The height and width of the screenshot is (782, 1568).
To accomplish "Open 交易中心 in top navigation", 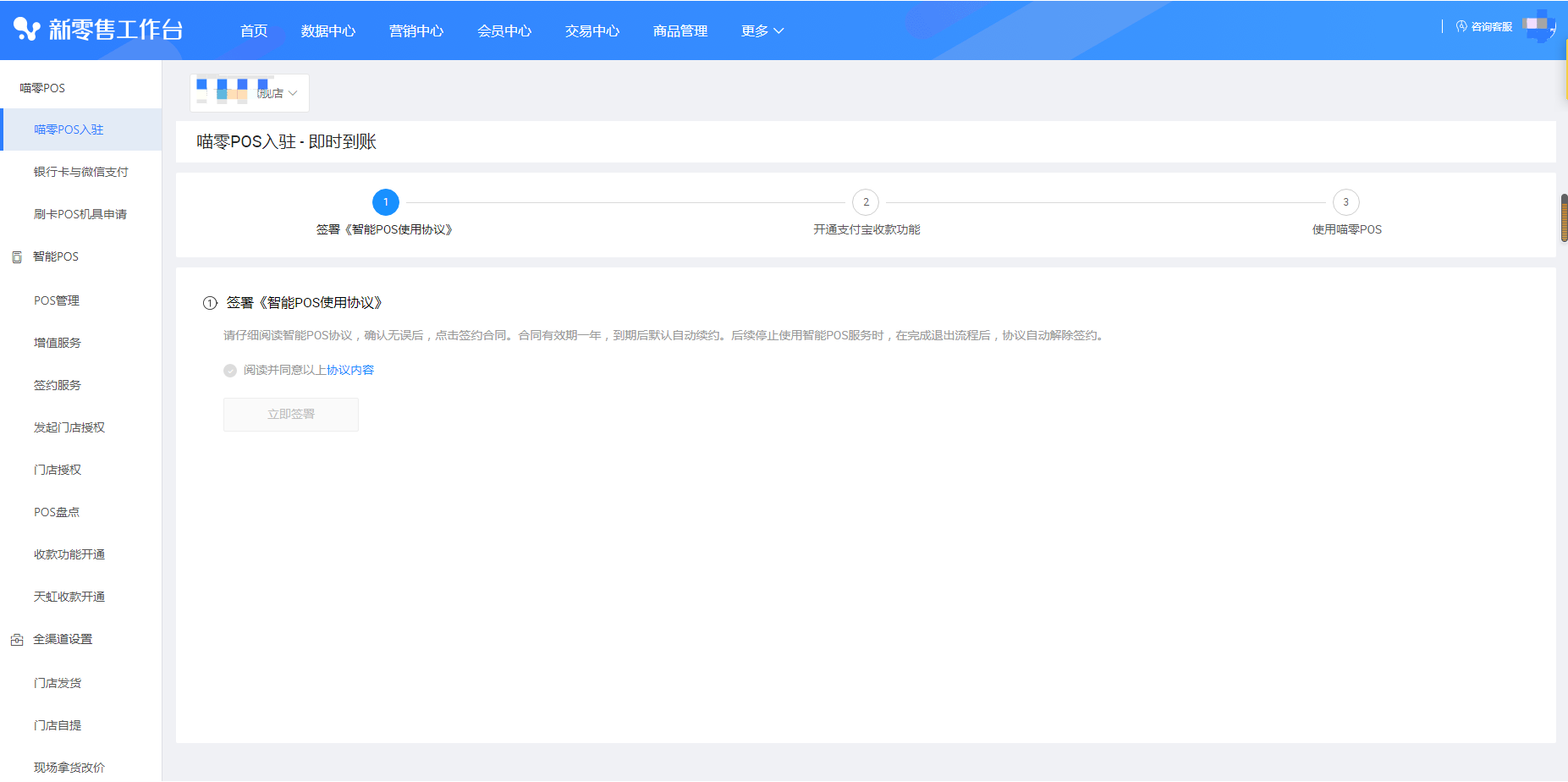I will point(592,31).
